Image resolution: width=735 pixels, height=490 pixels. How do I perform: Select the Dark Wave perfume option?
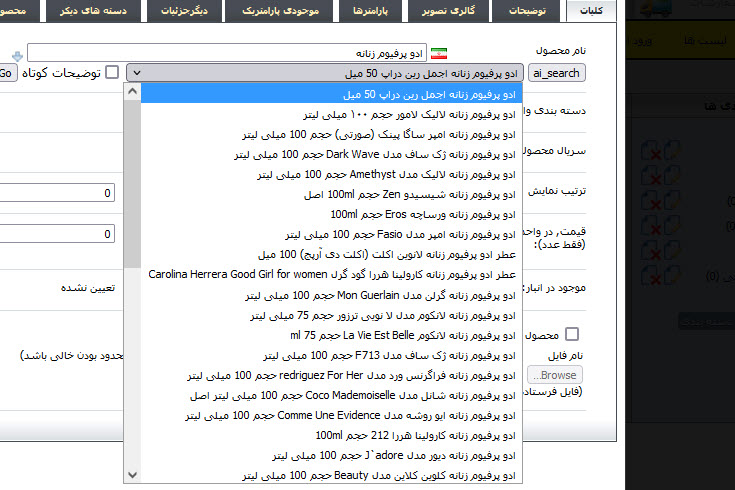pyautogui.click(x=332, y=154)
